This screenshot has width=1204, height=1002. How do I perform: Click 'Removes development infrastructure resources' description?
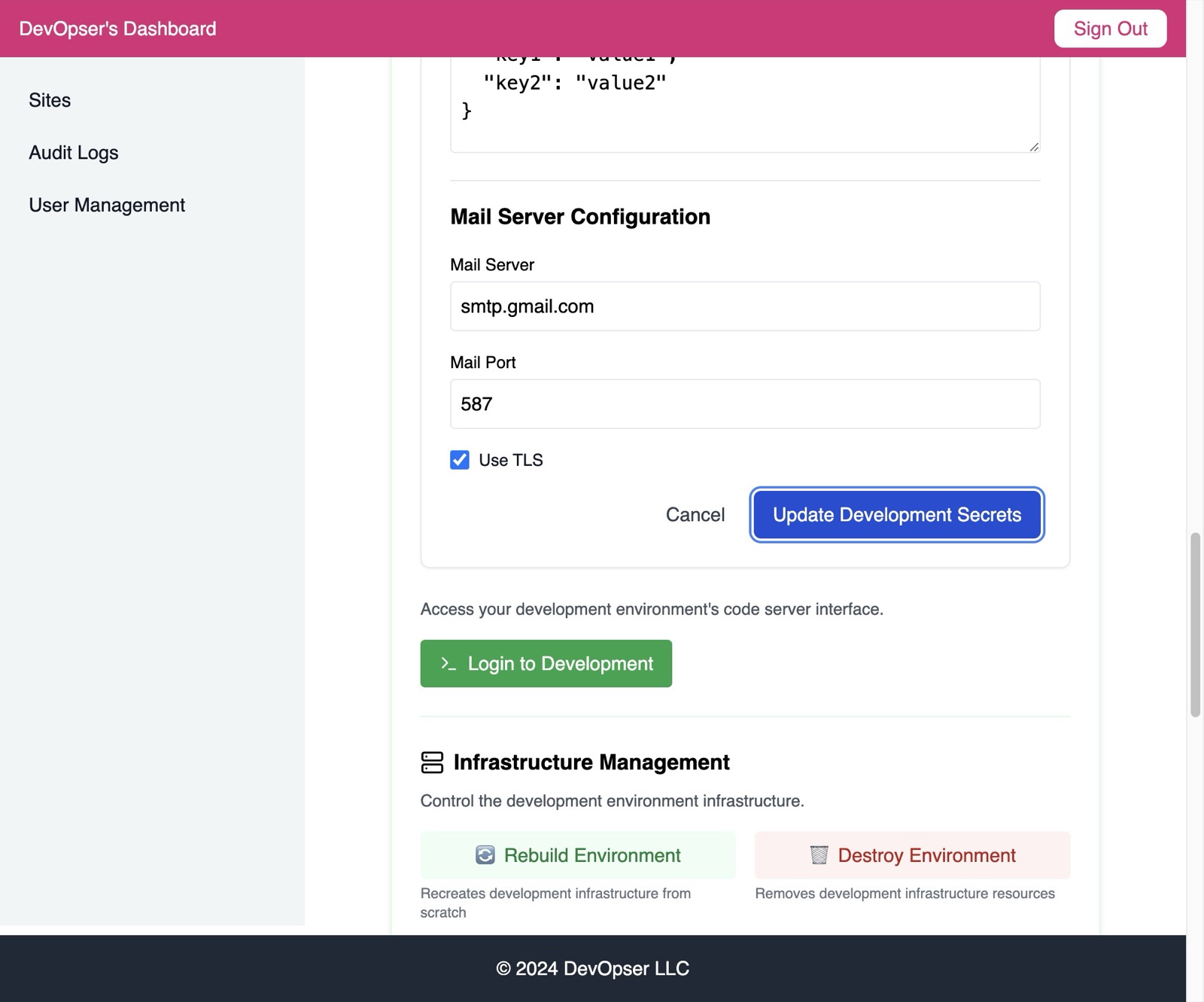[905, 894]
